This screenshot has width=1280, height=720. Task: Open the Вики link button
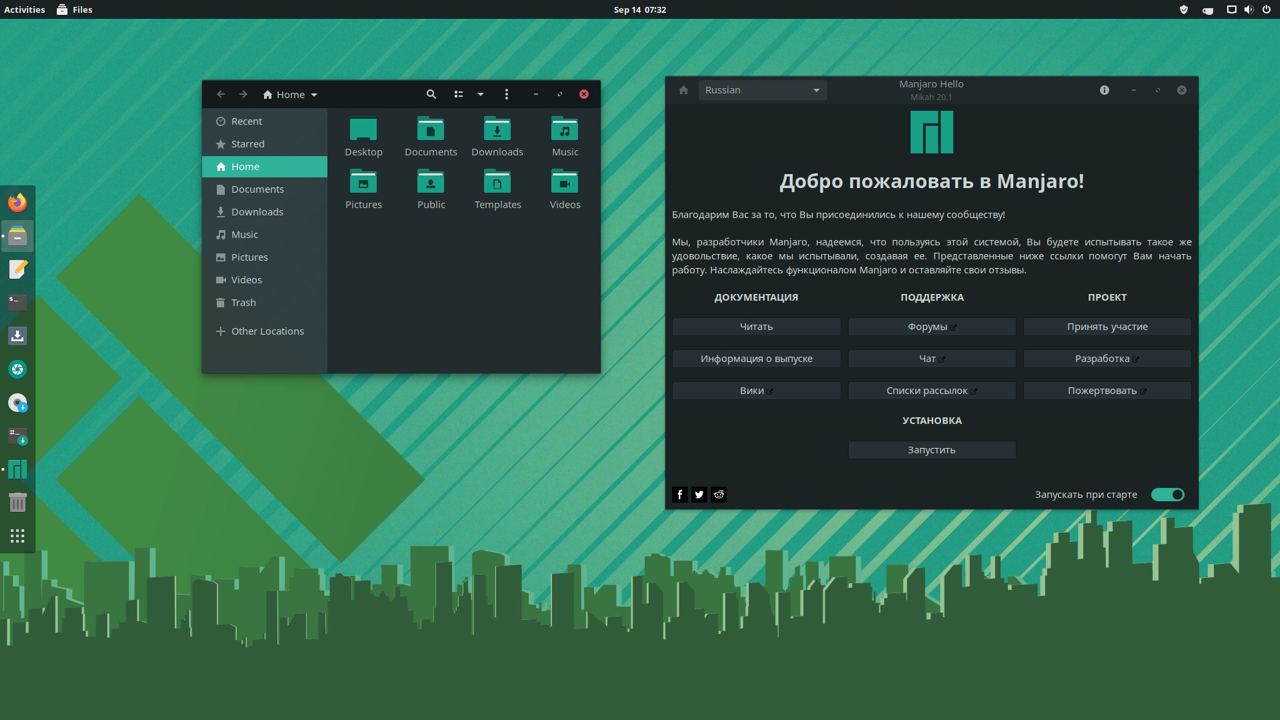756,390
